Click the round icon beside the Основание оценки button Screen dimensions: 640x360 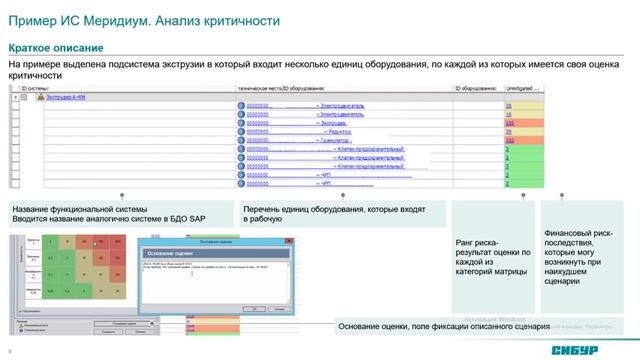tap(153, 324)
